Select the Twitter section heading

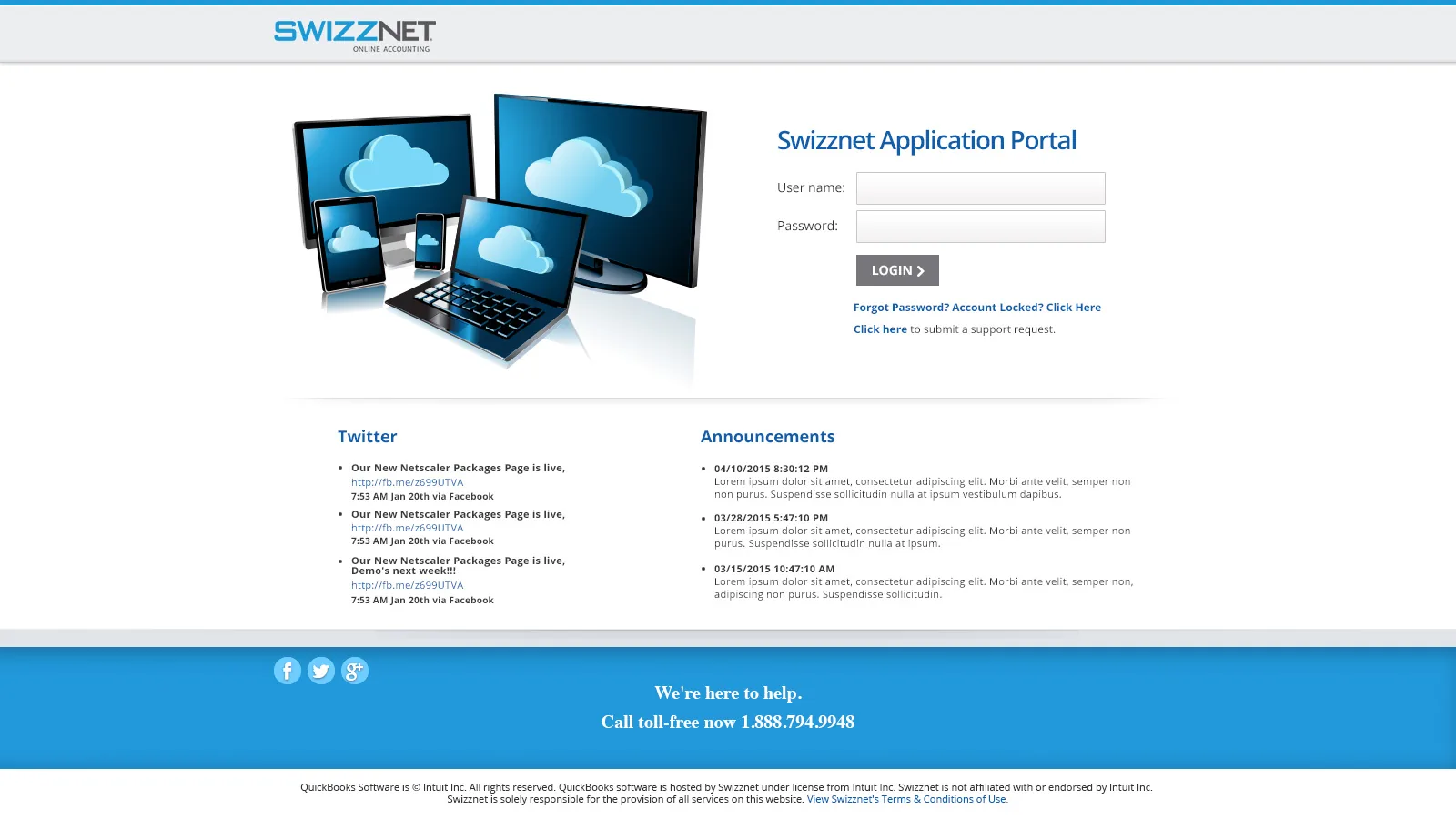click(368, 437)
